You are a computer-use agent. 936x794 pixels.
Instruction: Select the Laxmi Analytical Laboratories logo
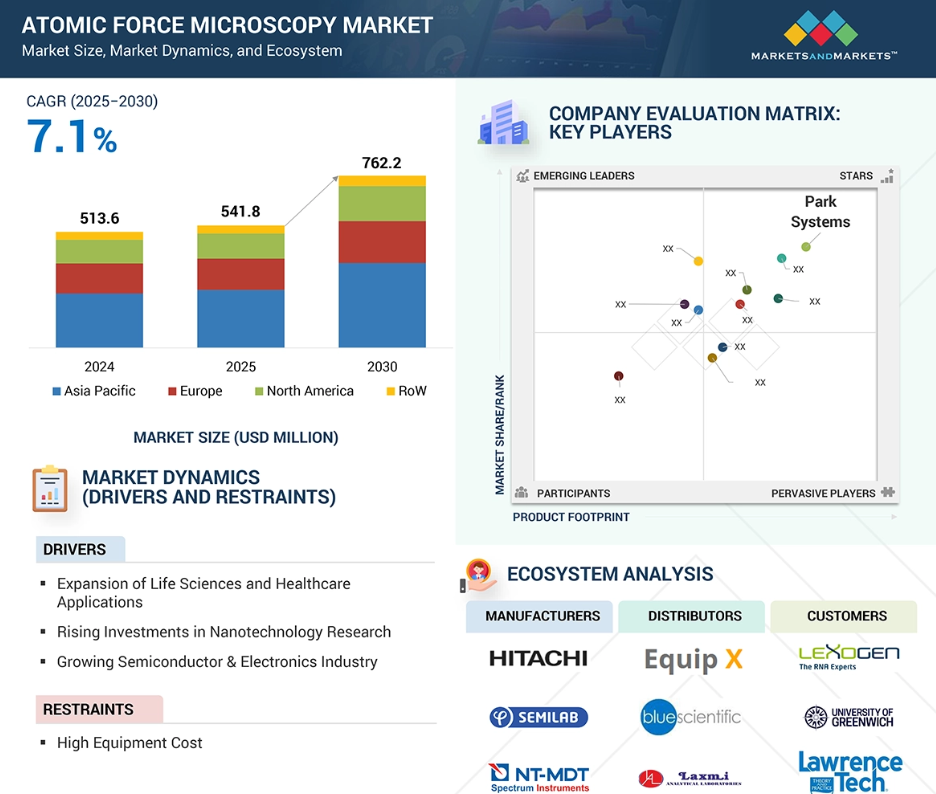pos(690,778)
